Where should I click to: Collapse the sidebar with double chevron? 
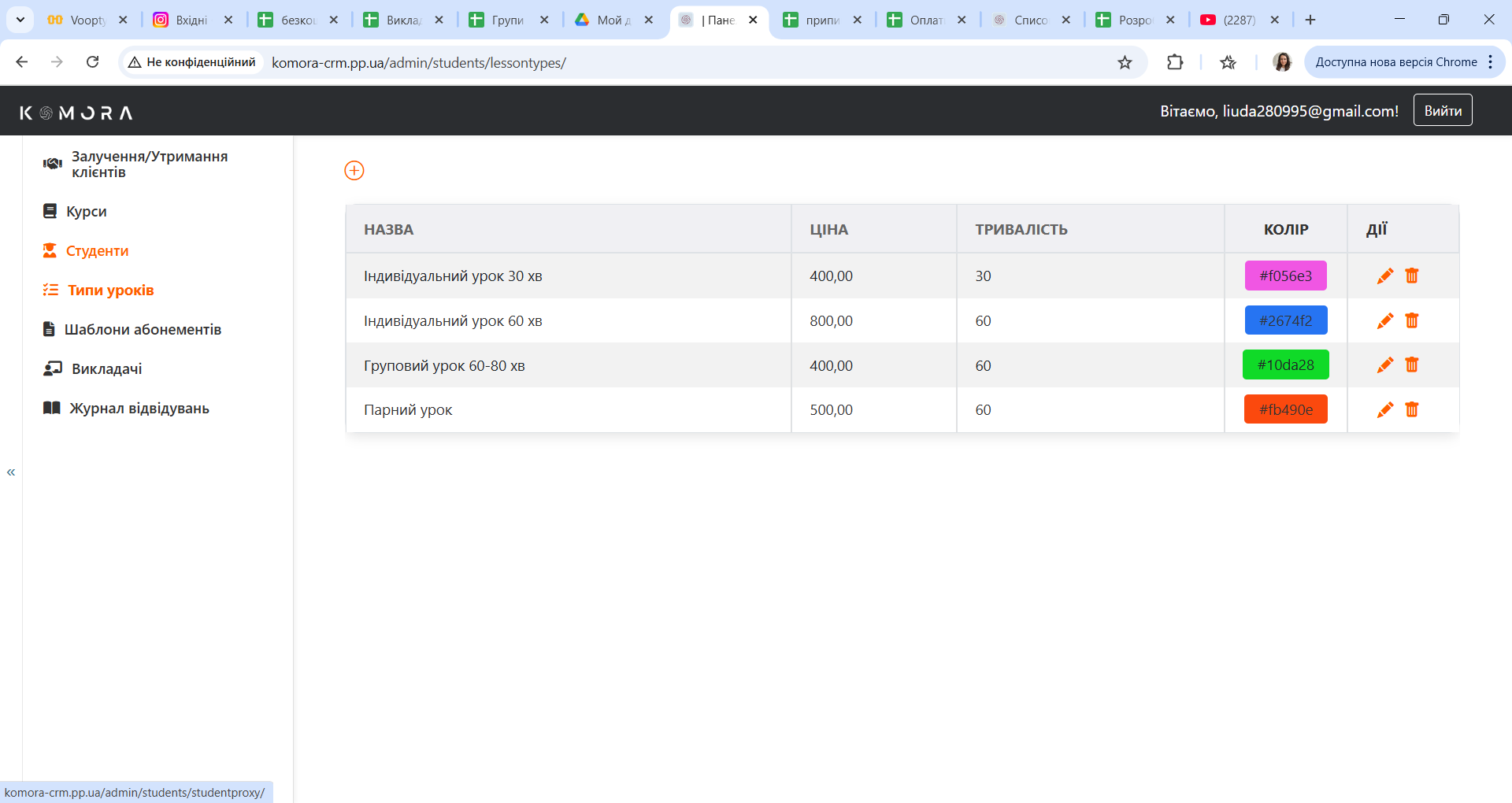pos(11,472)
